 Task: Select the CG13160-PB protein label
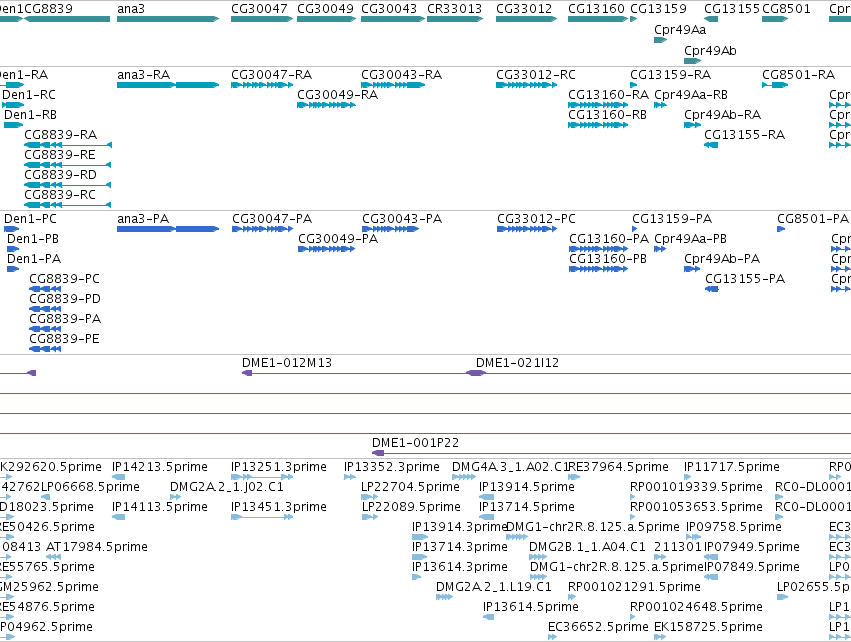[x=608, y=259]
